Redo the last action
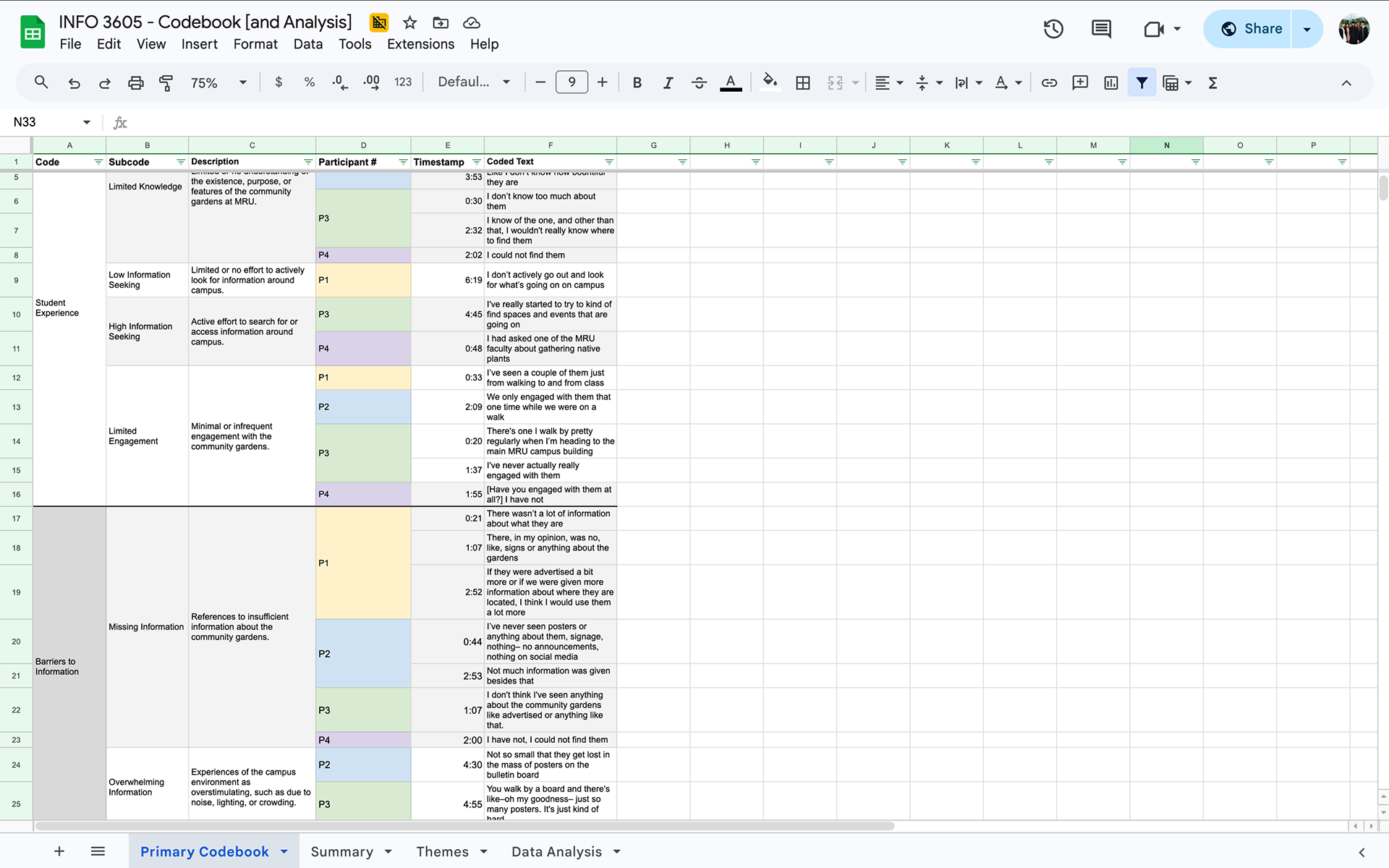Image resolution: width=1389 pixels, height=868 pixels. [105, 82]
